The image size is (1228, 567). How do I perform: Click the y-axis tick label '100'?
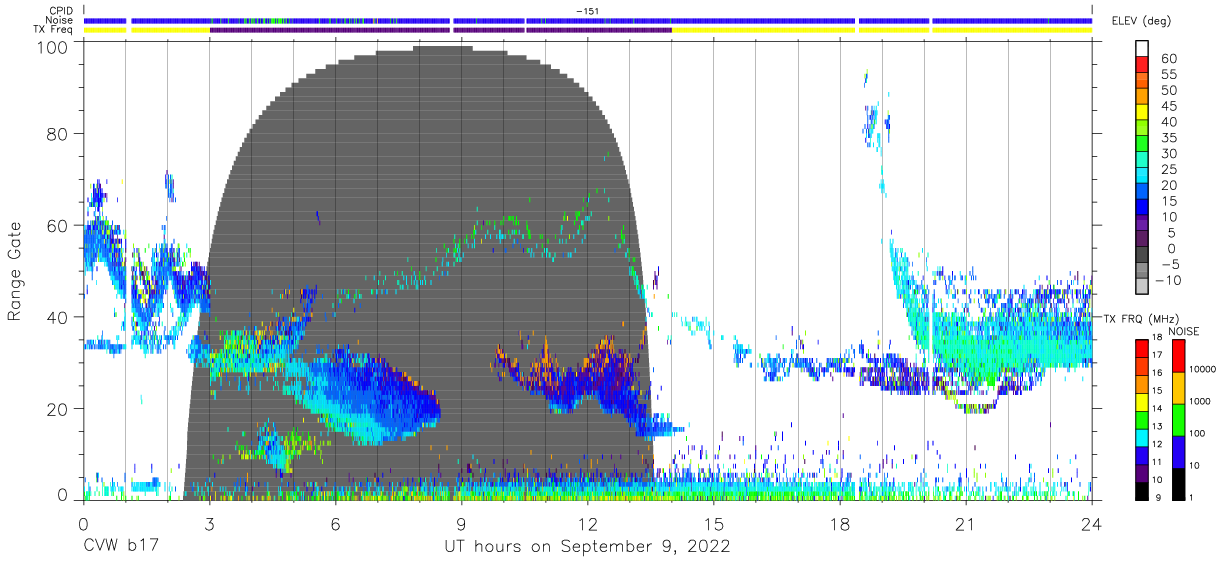52,46
